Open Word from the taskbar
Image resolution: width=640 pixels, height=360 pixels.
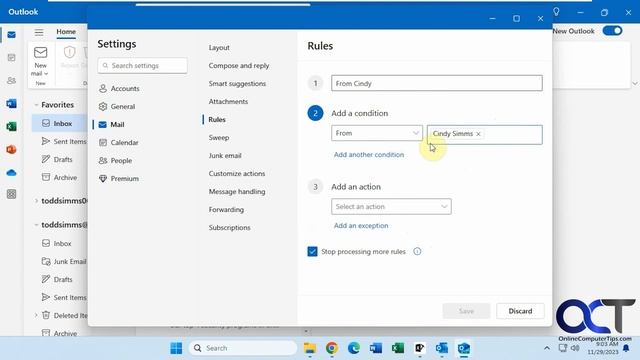[x=376, y=348]
